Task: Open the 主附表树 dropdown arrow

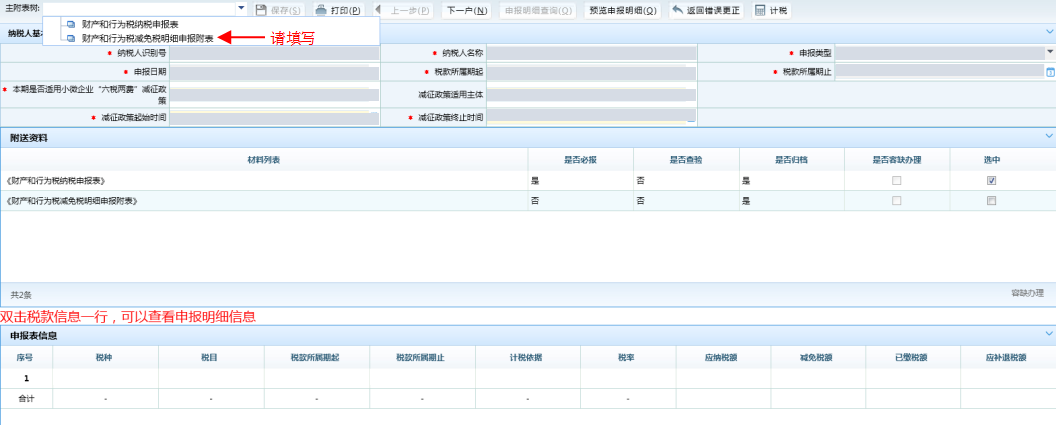Action: tap(242, 9)
